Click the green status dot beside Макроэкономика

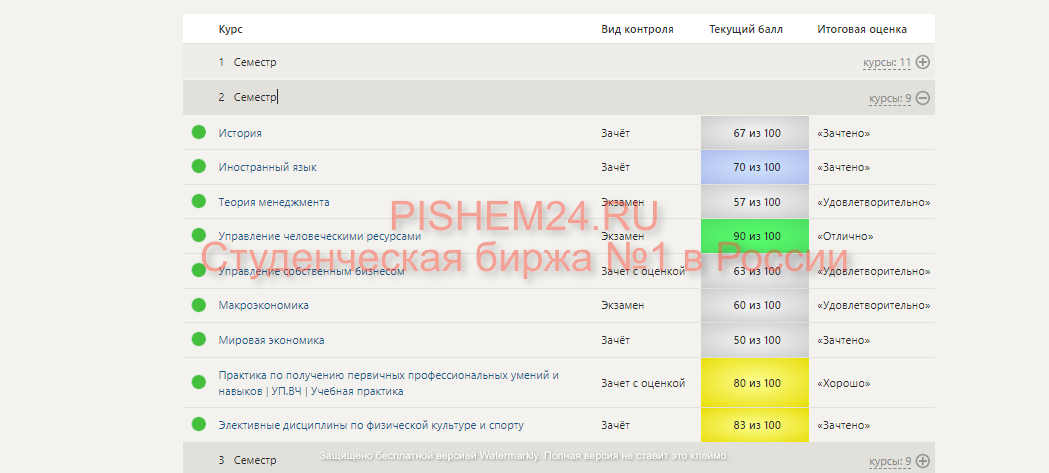coord(198,304)
